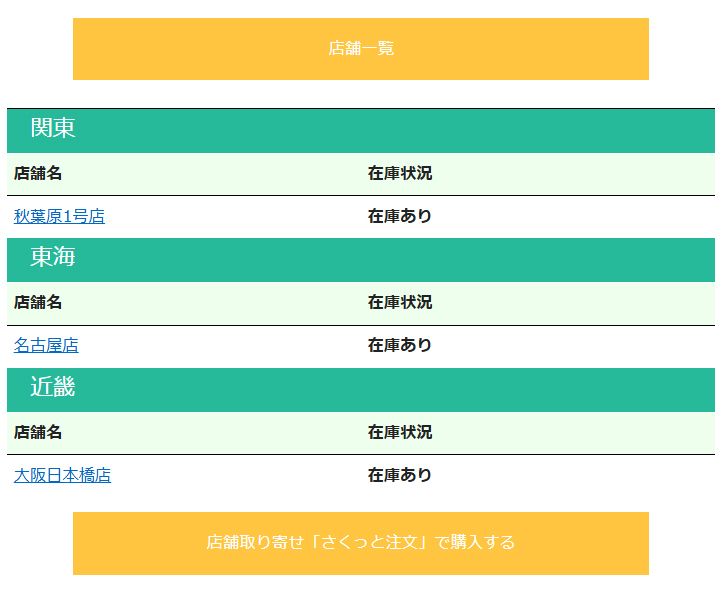Click 在庫あり status for 大阪日本橋店
Viewport: 725px width, 599px height.
[400, 475]
